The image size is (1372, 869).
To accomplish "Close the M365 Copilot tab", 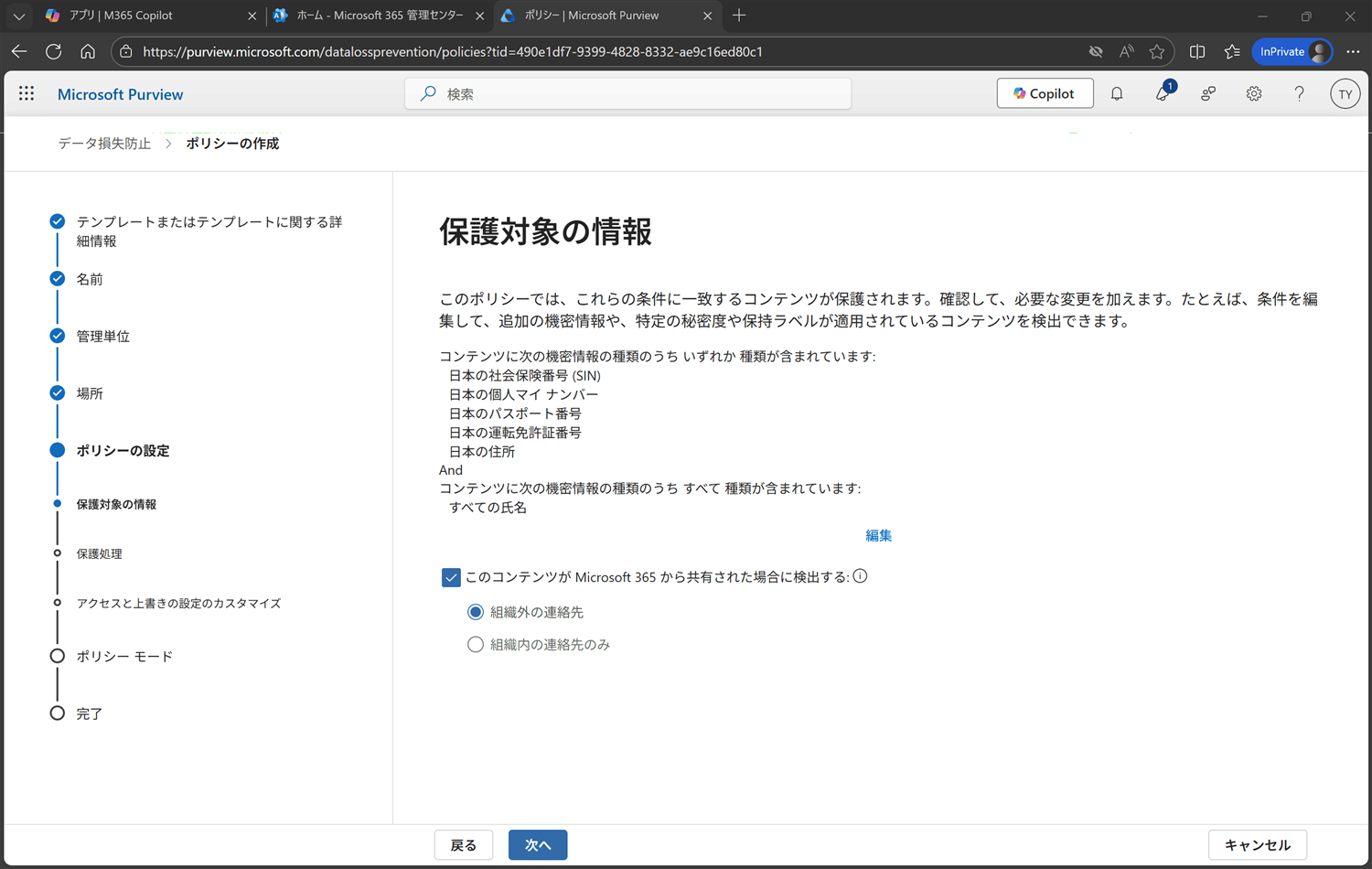I will (252, 16).
